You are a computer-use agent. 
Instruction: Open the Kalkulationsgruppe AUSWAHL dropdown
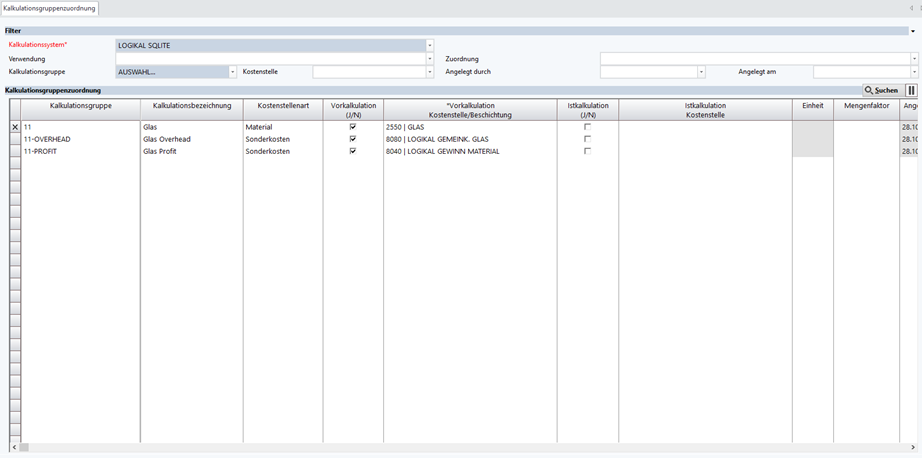coord(233,72)
